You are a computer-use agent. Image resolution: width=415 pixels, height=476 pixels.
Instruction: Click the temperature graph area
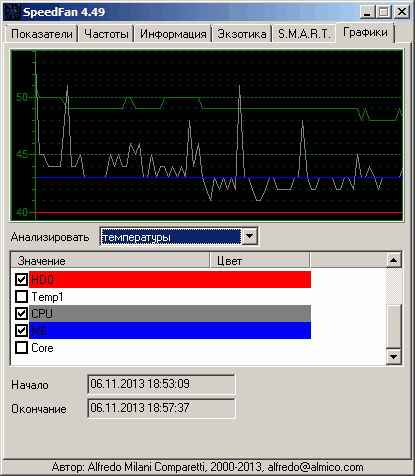tap(207, 135)
